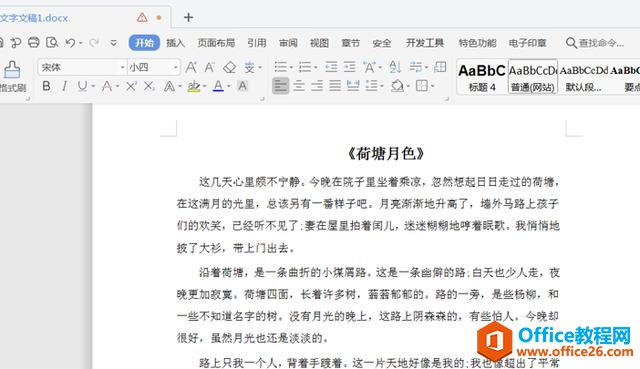
Task: Apply subscript X₂ formatting
Action: point(149,86)
